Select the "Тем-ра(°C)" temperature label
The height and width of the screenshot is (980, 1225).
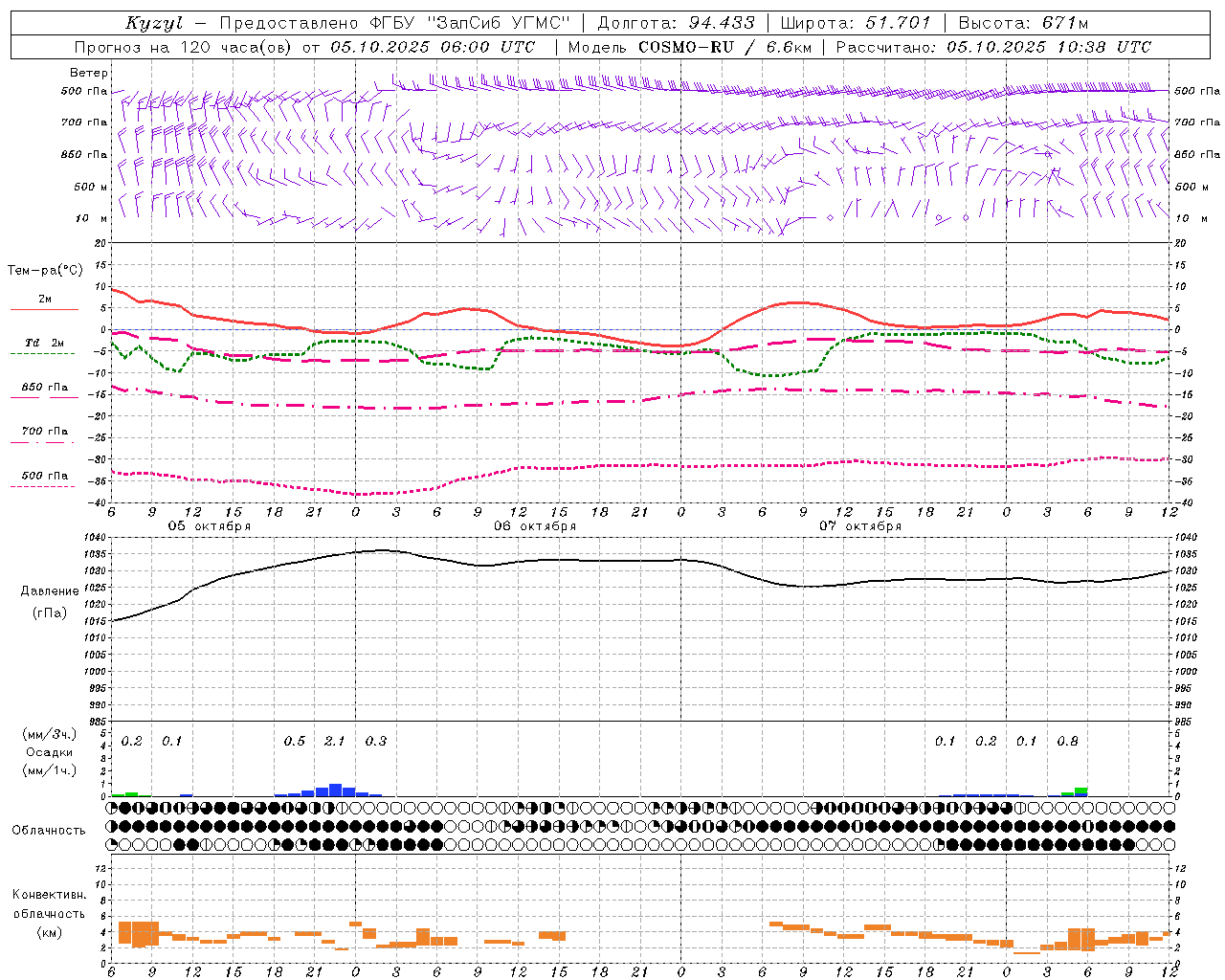click(45, 271)
